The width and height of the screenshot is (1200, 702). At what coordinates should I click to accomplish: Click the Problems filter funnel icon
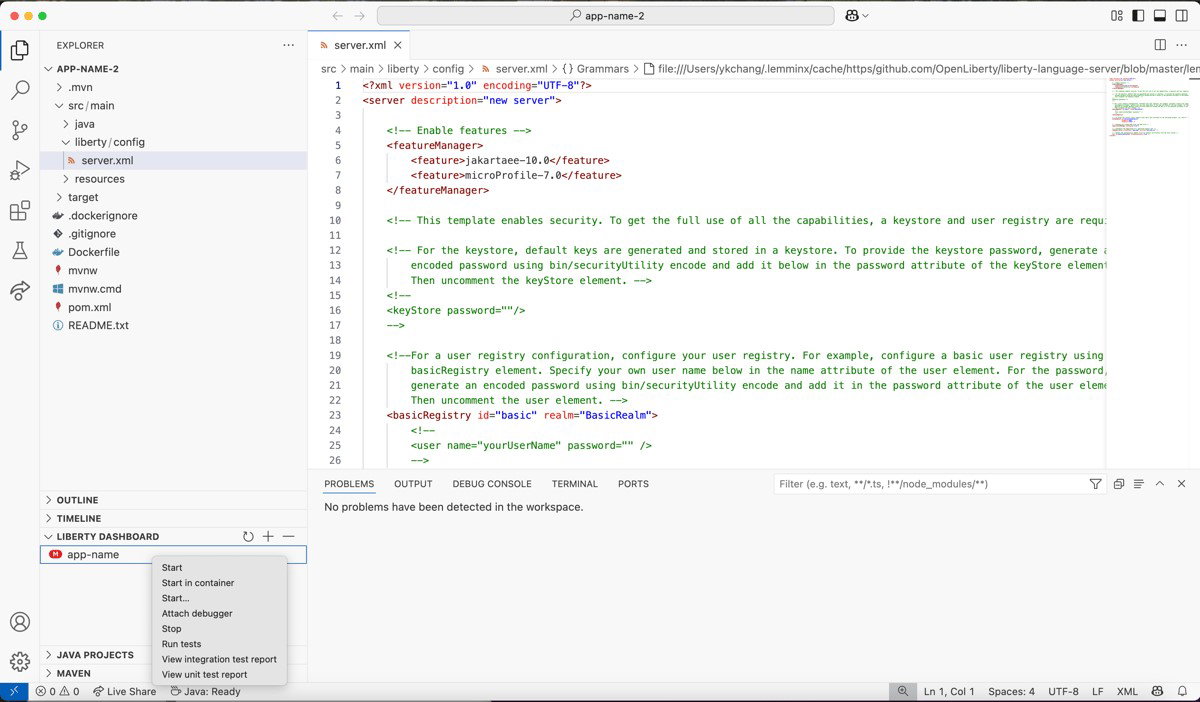click(x=1095, y=484)
